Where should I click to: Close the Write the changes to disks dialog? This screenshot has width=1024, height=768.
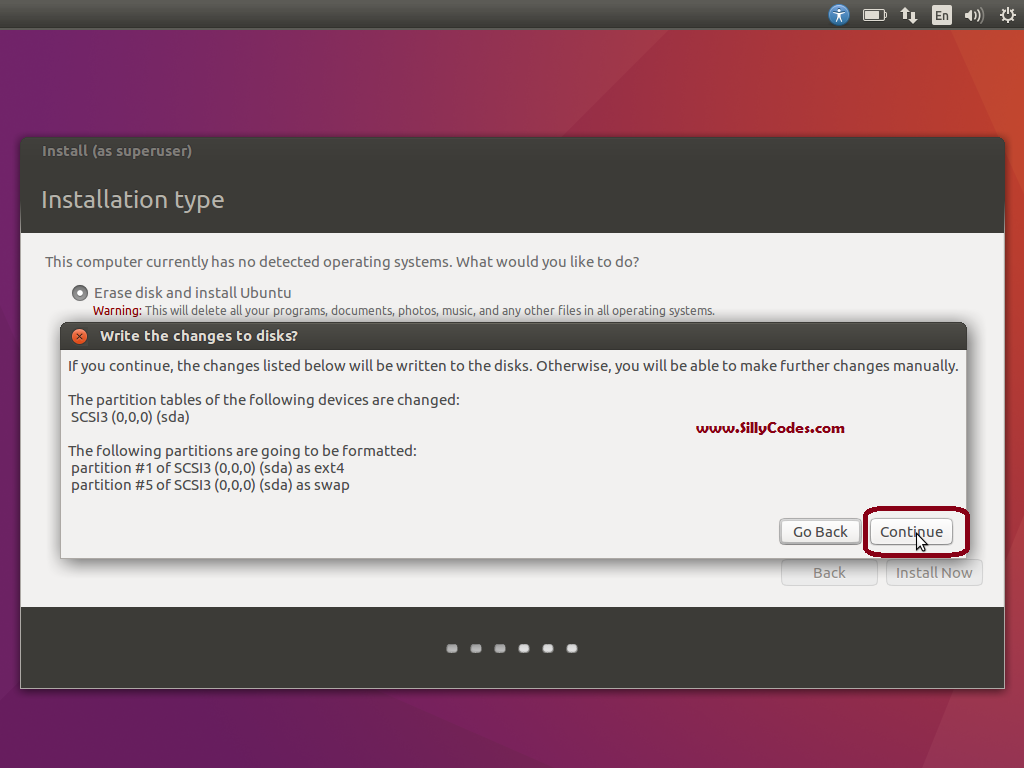point(79,336)
